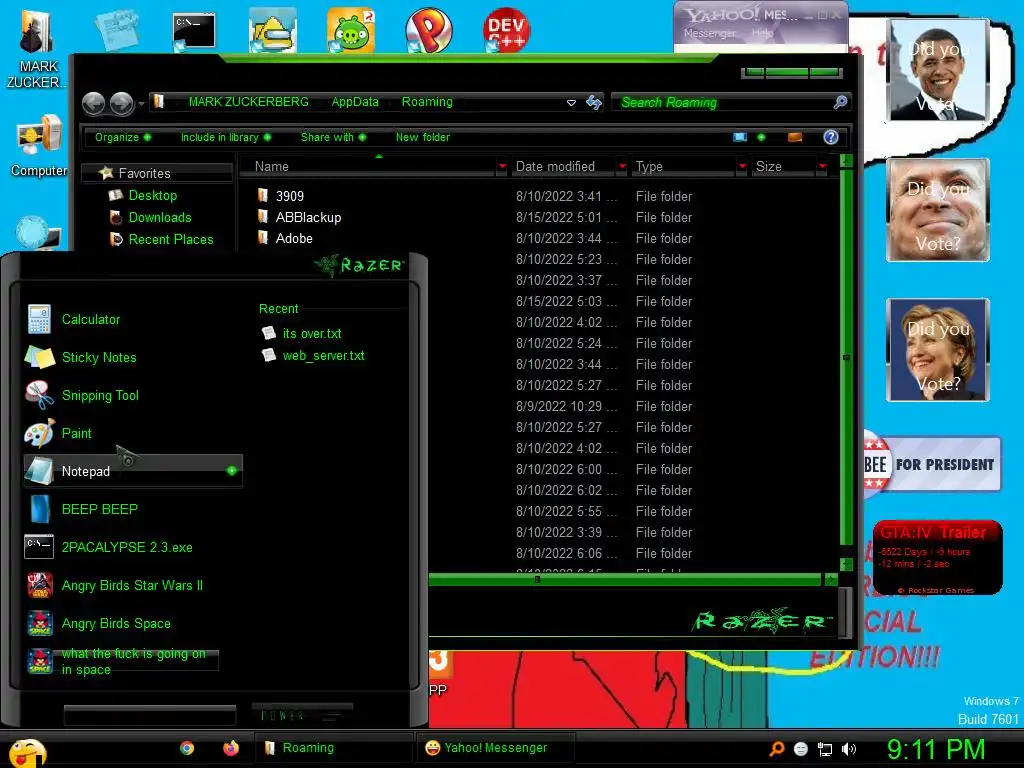Image resolution: width=1024 pixels, height=768 pixels.
Task: Open 'what the fuck is going on in space'
Action: 133,661
